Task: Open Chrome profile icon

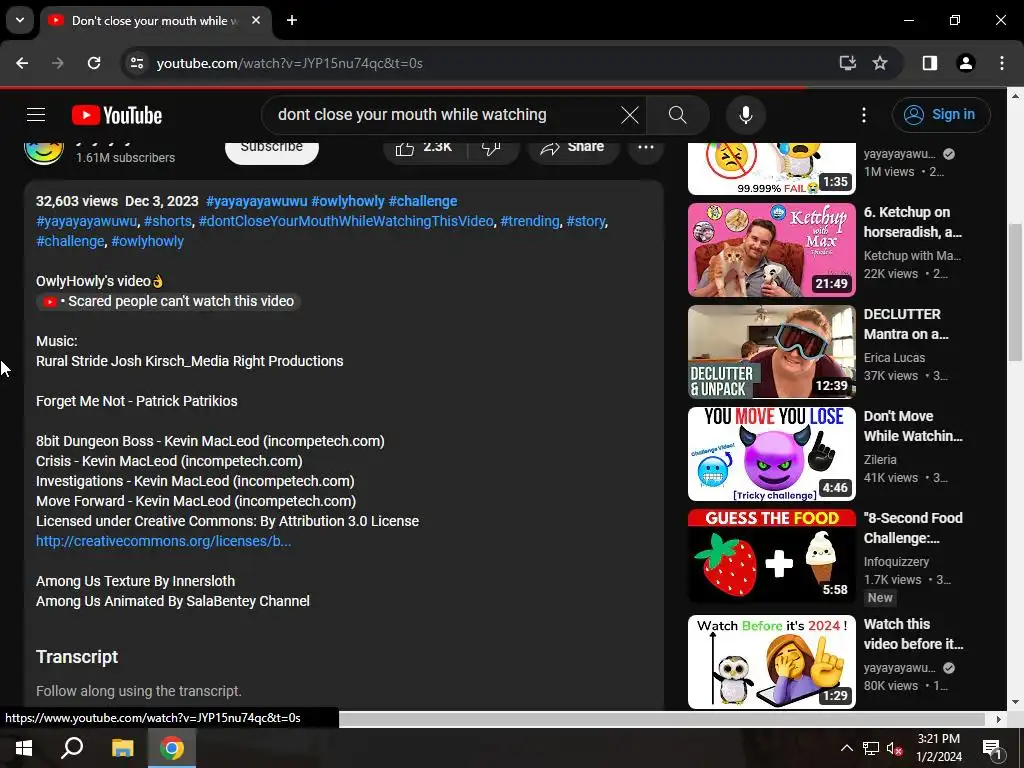Action: pyautogui.click(x=965, y=63)
